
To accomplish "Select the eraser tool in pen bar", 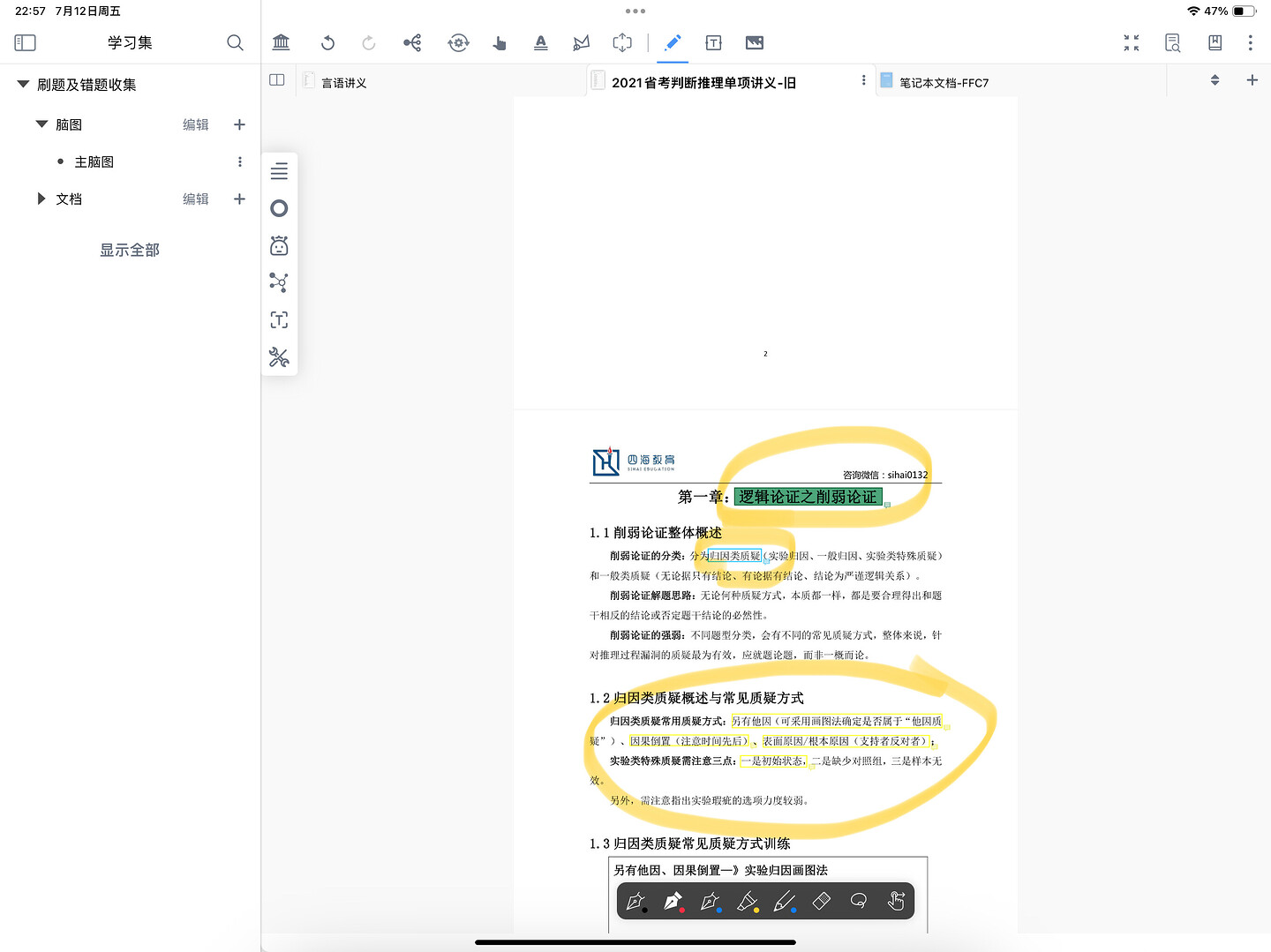I will point(822,901).
